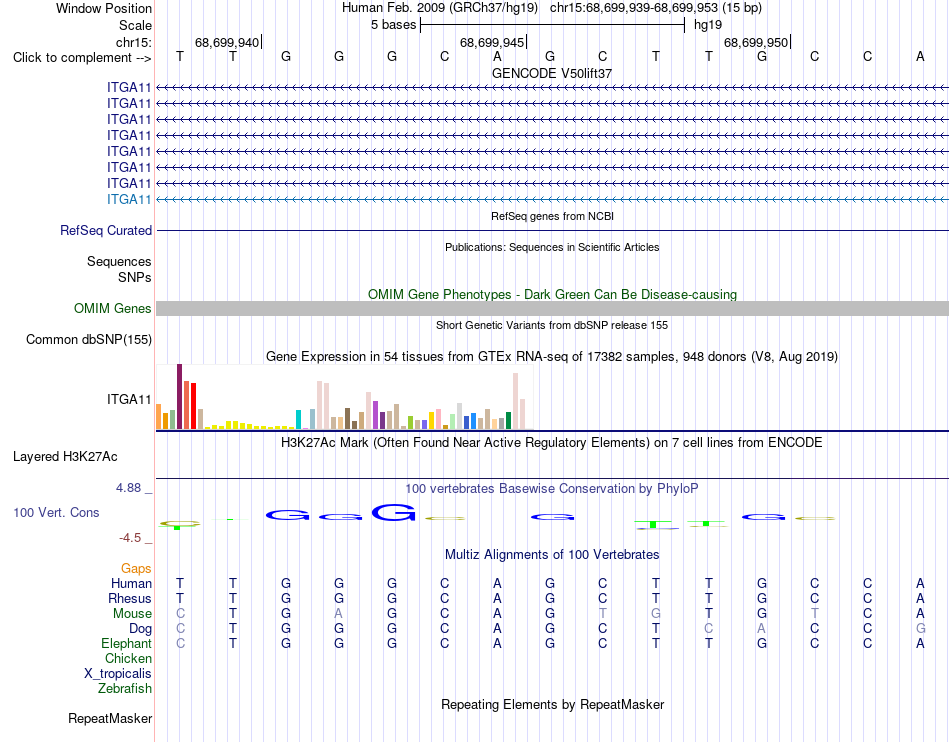Open Publications: Sequences in Scientific Articles title
This screenshot has height=742, width=950.
coord(552,247)
